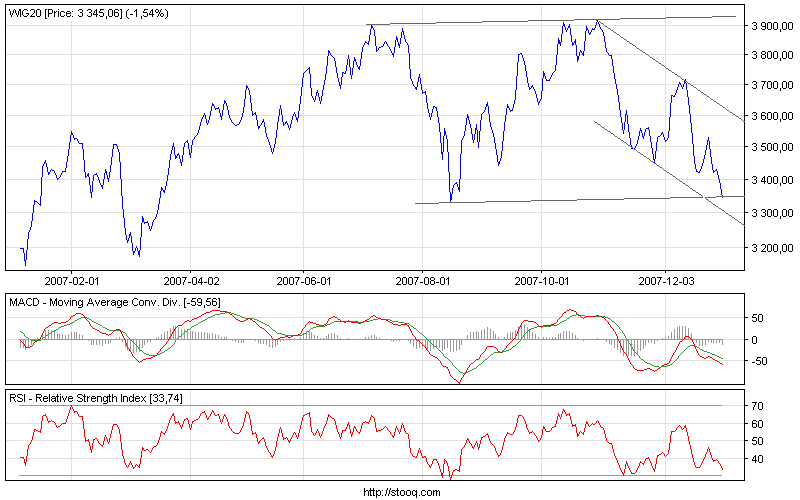Click the RSI panel title

tap(96, 398)
